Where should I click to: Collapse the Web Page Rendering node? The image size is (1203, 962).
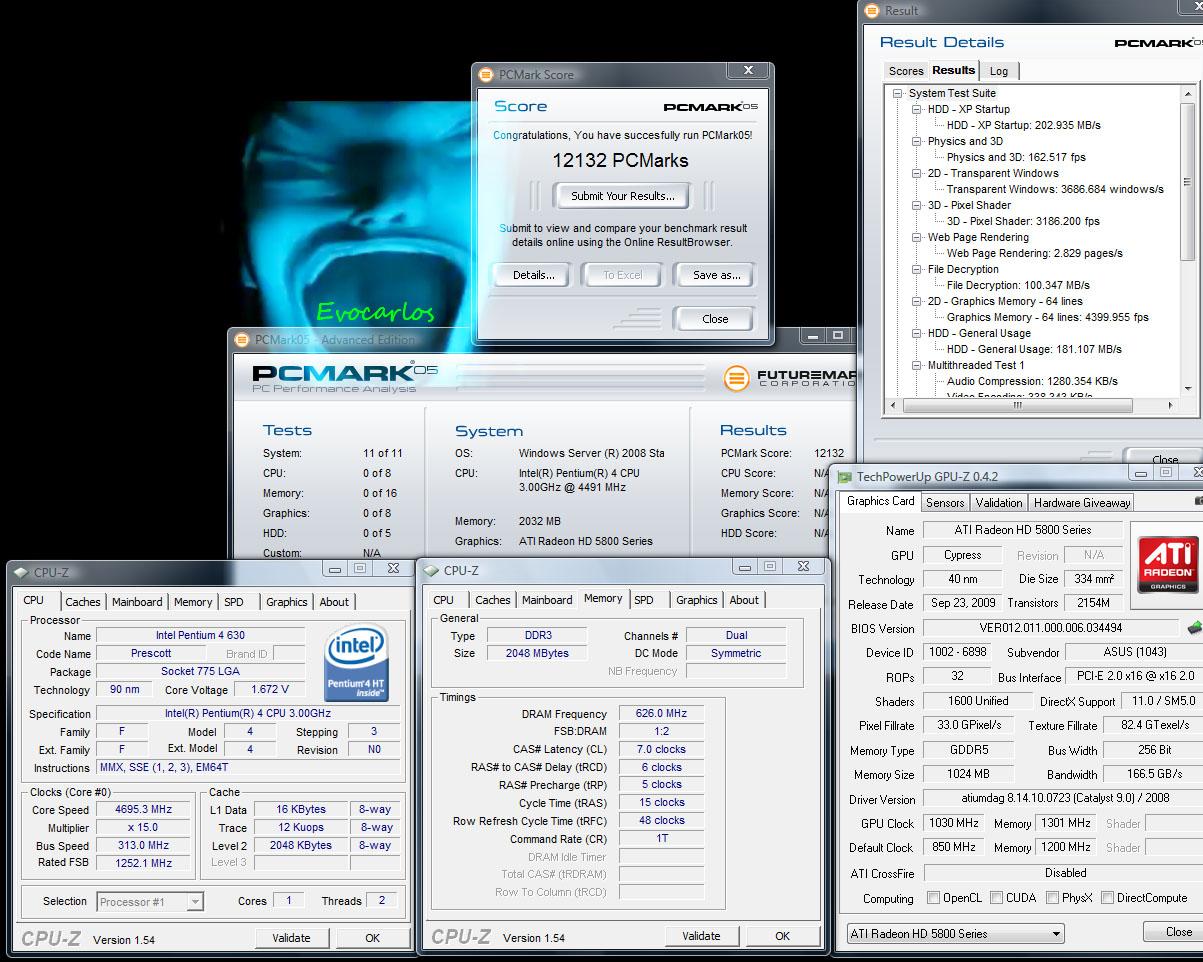pos(917,237)
